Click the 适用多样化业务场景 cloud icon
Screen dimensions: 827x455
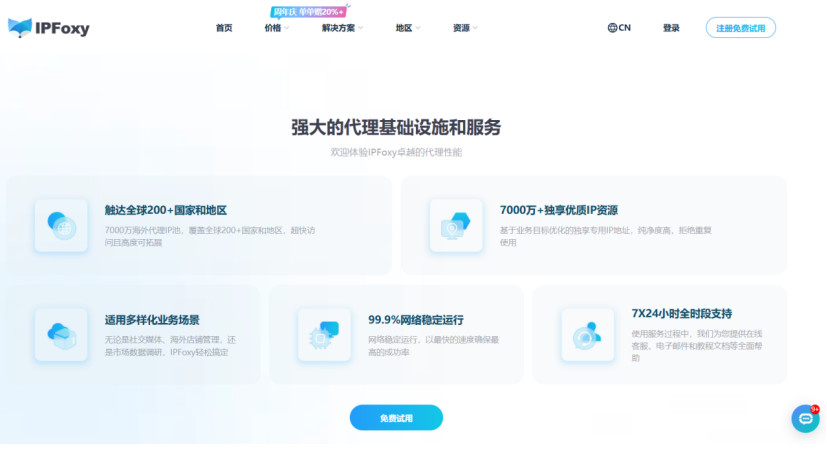pos(60,334)
